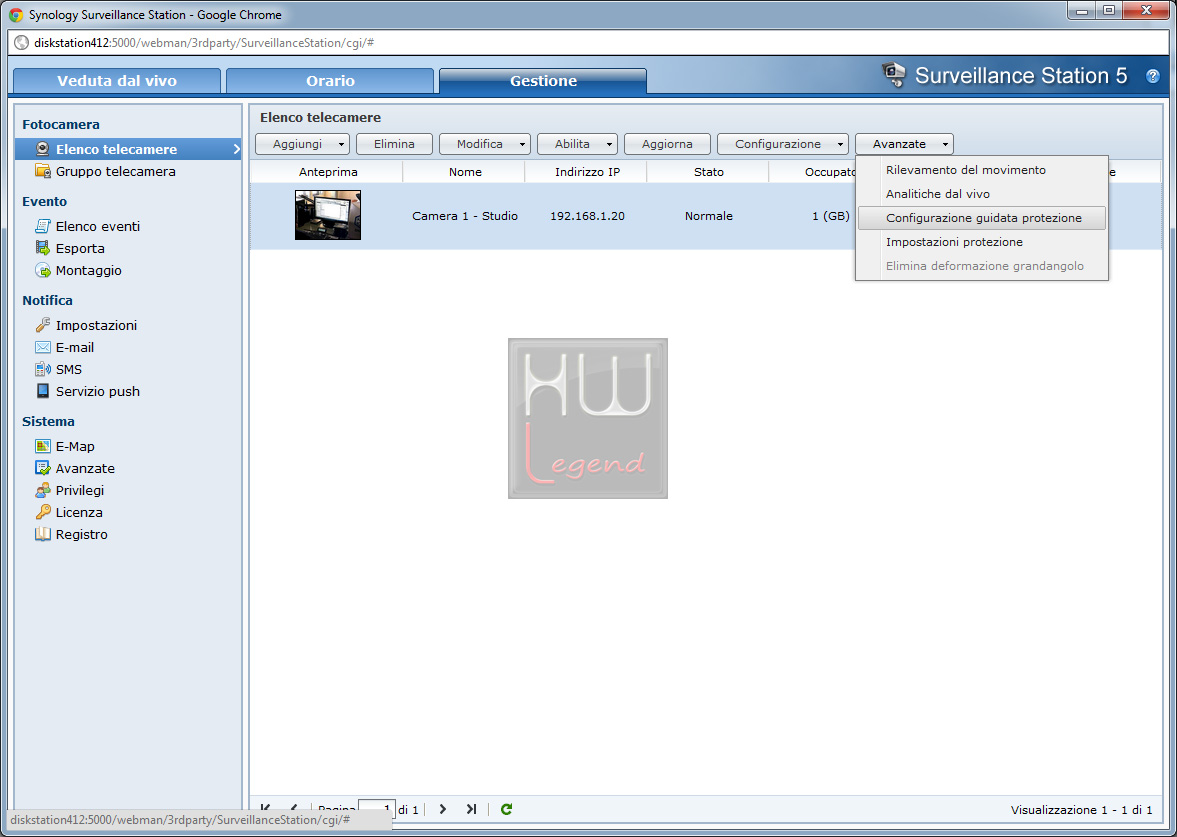Open Privilegi in sidebar
This screenshot has height=837, width=1177.
[80, 490]
